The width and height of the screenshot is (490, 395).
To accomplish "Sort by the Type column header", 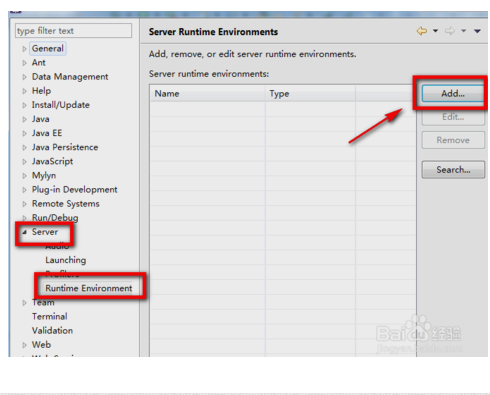I will click(x=310, y=94).
